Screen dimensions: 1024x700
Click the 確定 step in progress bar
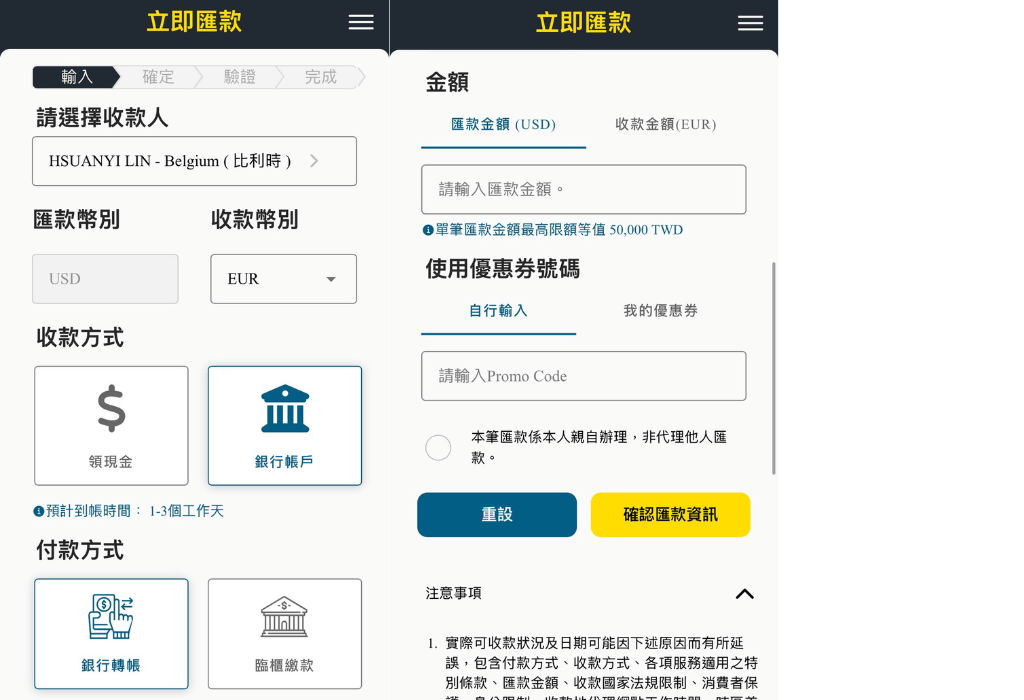click(x=159, y=77)
